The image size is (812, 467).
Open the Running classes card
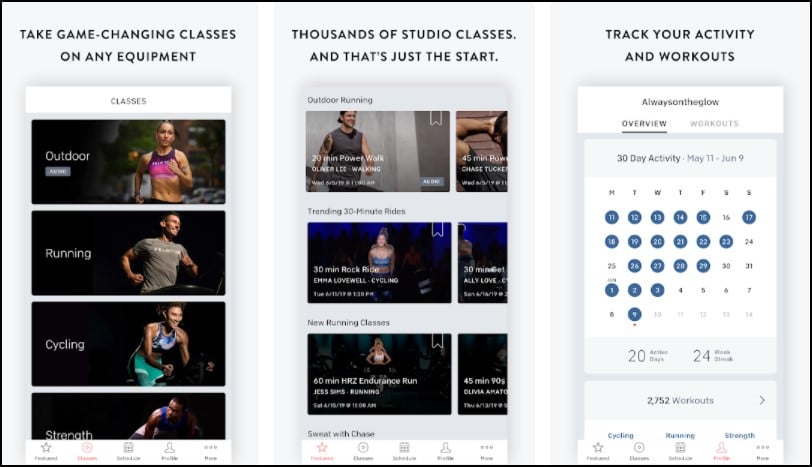128,253
